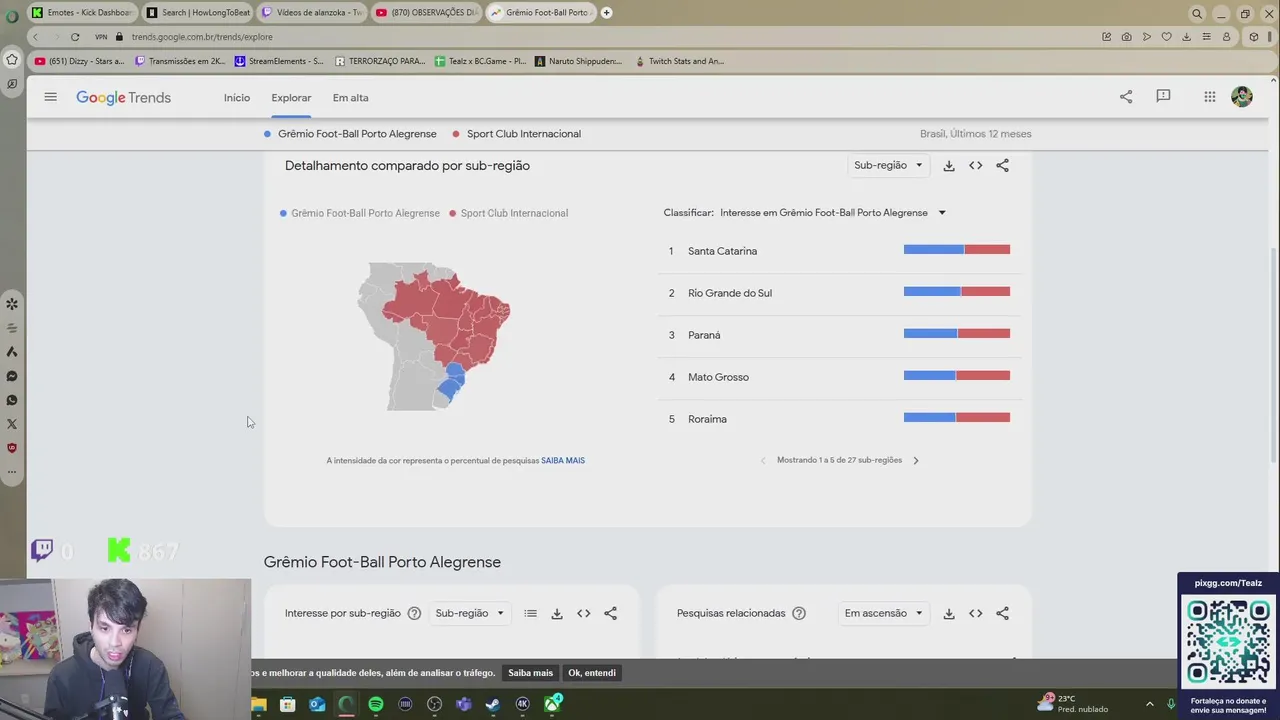
Task: Open the Naruto Shippuden bookmark
Action: tap(578, 61)
